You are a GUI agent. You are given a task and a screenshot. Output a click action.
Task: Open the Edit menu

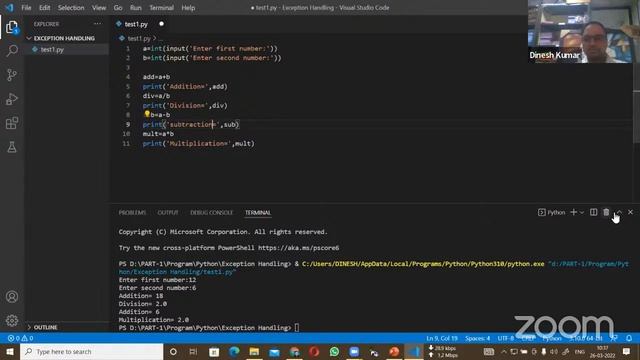coord(44,8)
